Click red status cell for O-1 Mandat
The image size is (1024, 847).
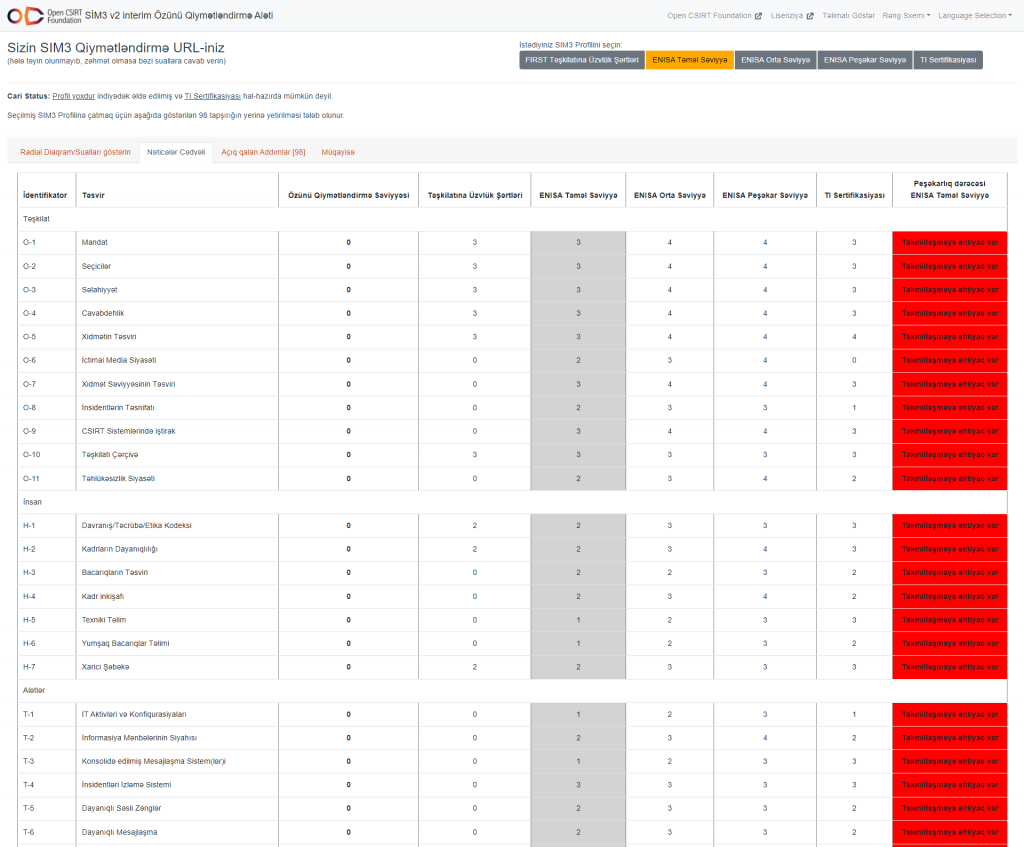pyautogui.click(x=949, y=243)
